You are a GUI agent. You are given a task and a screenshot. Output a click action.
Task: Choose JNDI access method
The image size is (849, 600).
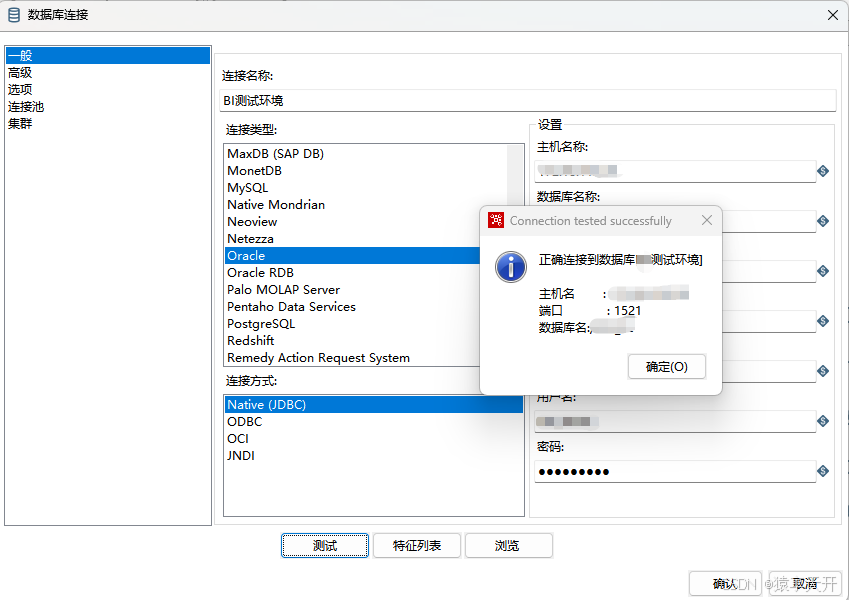click(x=374, y=455)
